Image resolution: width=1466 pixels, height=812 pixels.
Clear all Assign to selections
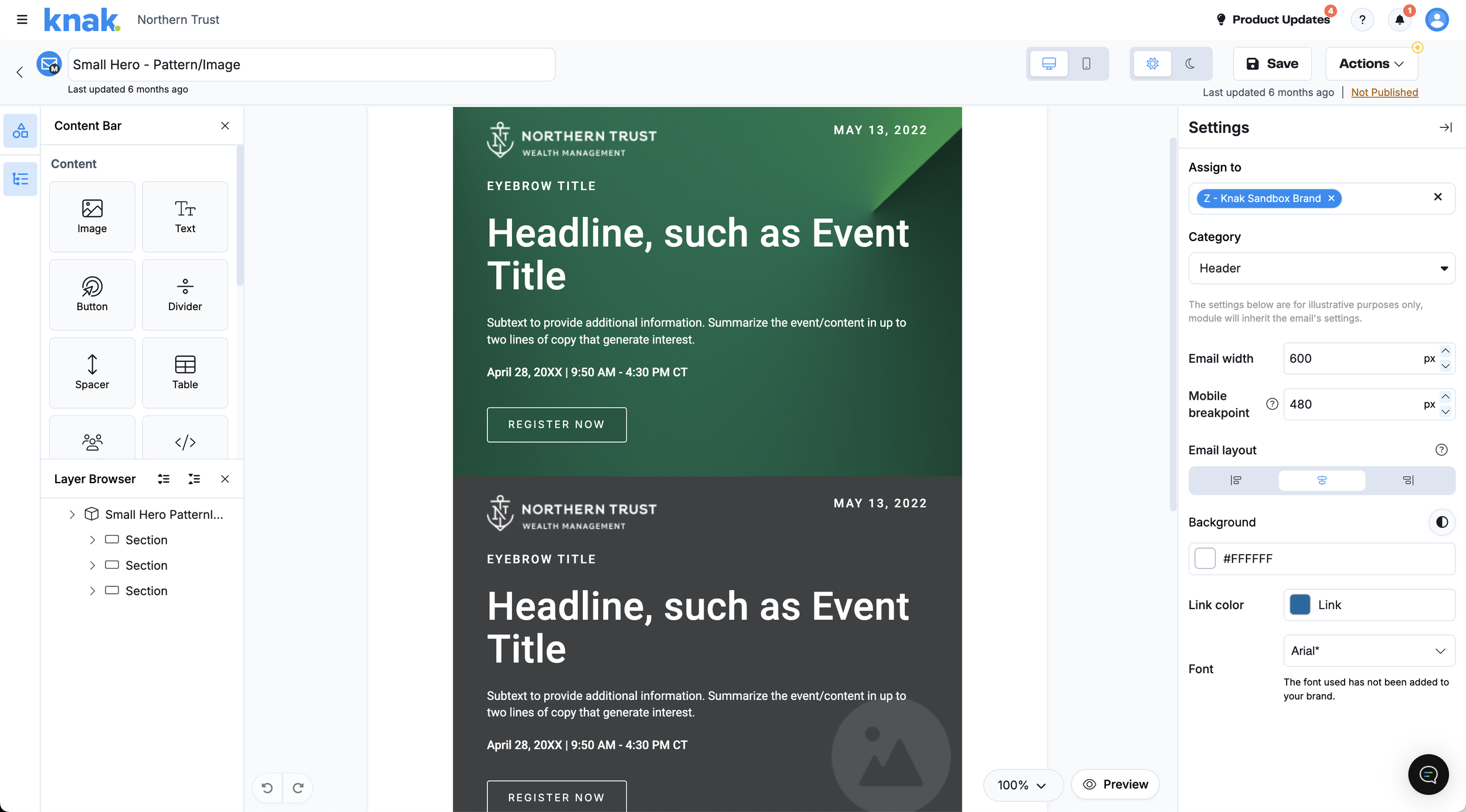1437,197
